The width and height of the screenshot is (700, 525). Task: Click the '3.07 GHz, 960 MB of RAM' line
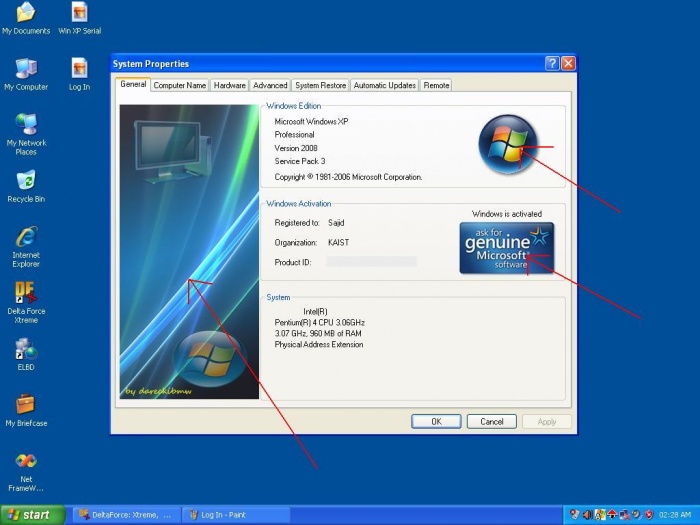coord(317,333)
